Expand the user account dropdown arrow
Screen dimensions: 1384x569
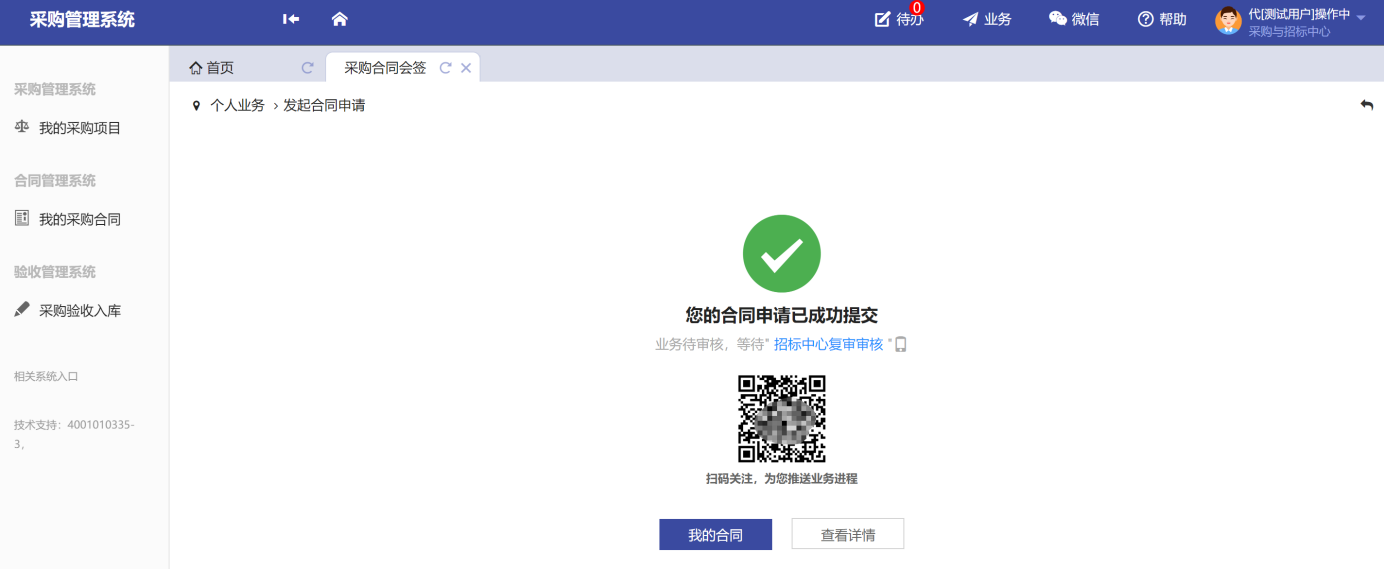click(x=1361, y=17)
